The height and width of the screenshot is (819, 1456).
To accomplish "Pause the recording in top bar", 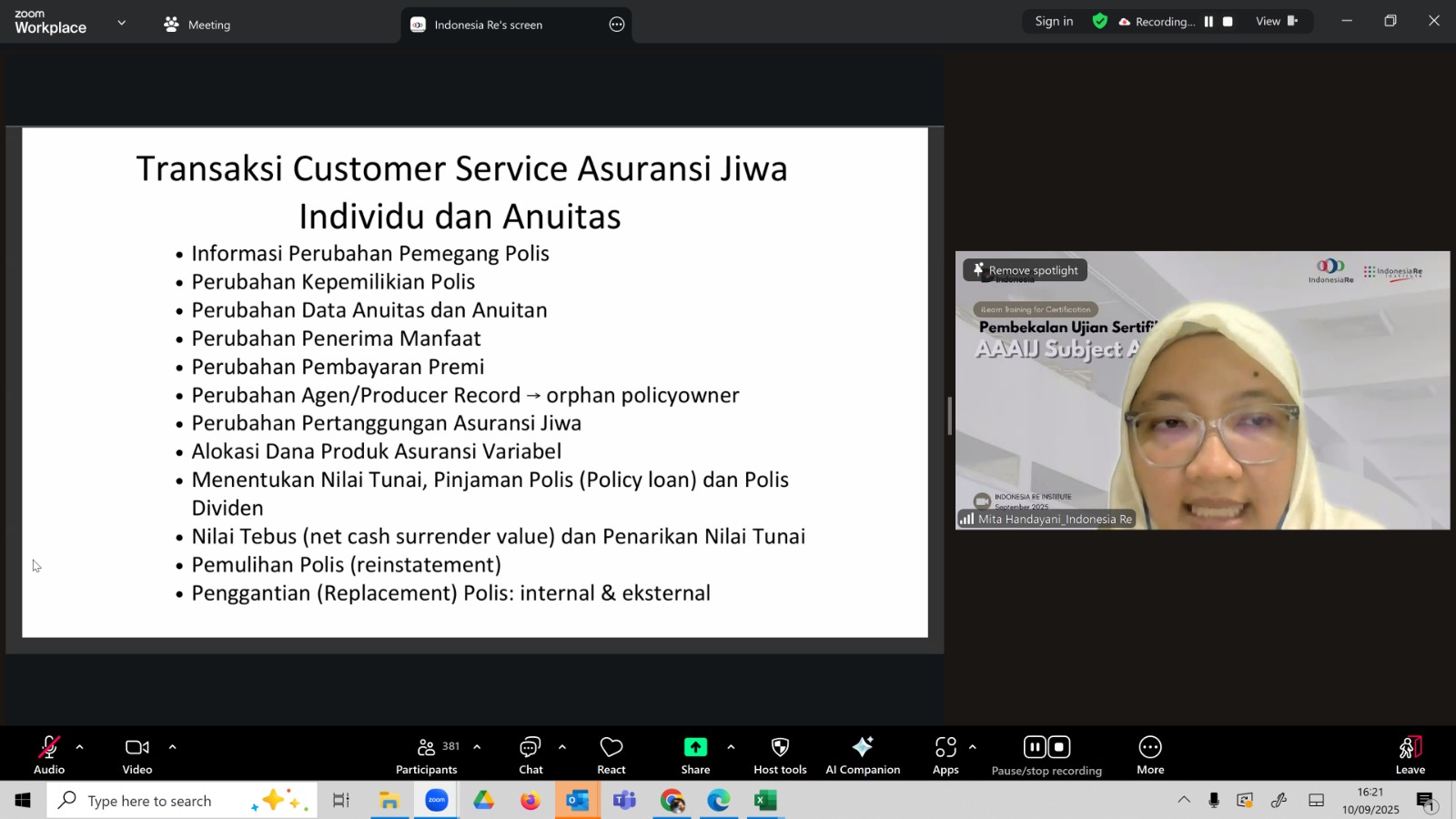I will pyautogui.click(x=1208, y=22).
